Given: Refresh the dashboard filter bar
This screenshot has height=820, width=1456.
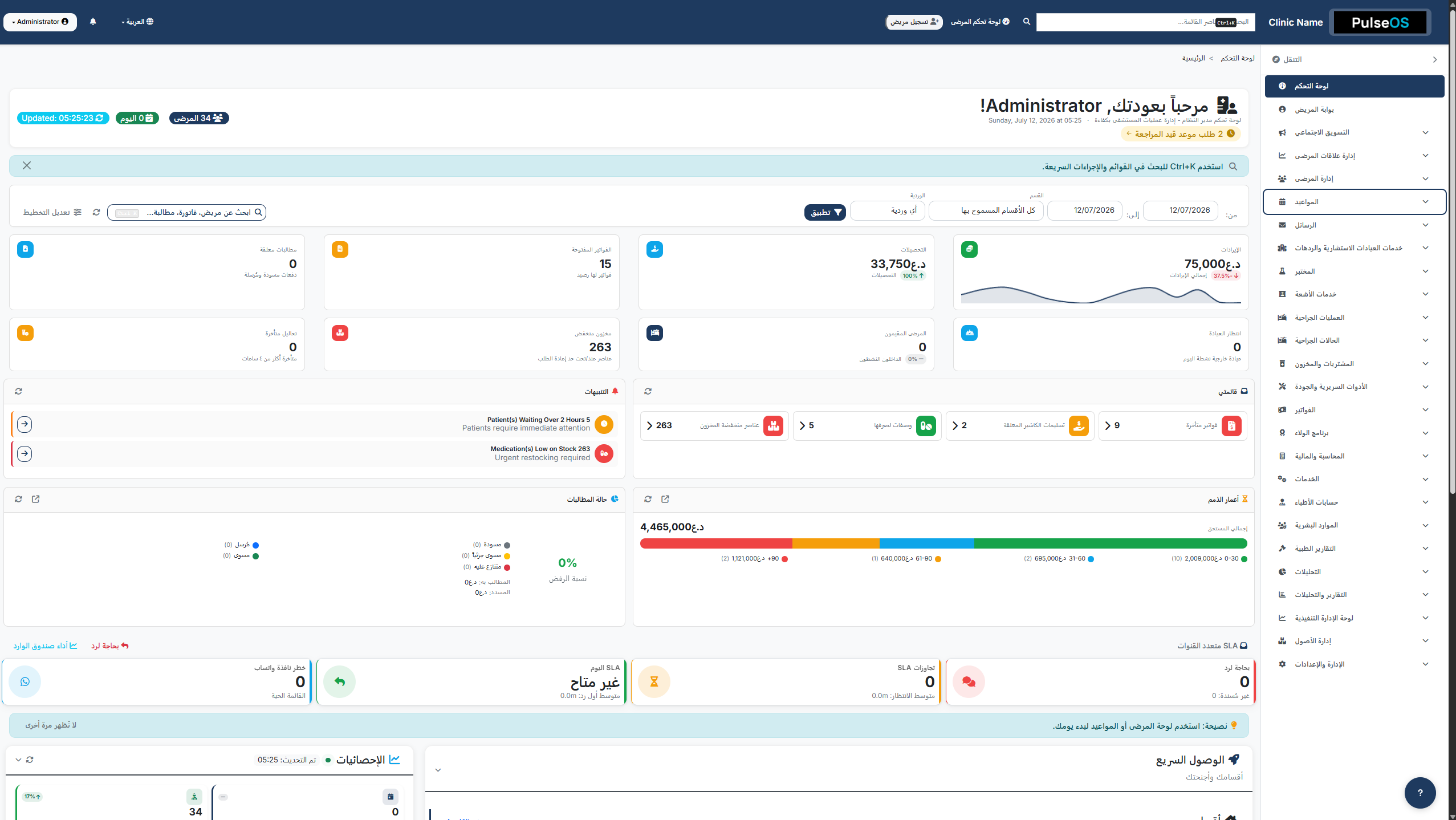Looking at the screenshot, I should (x=96, y=212).
